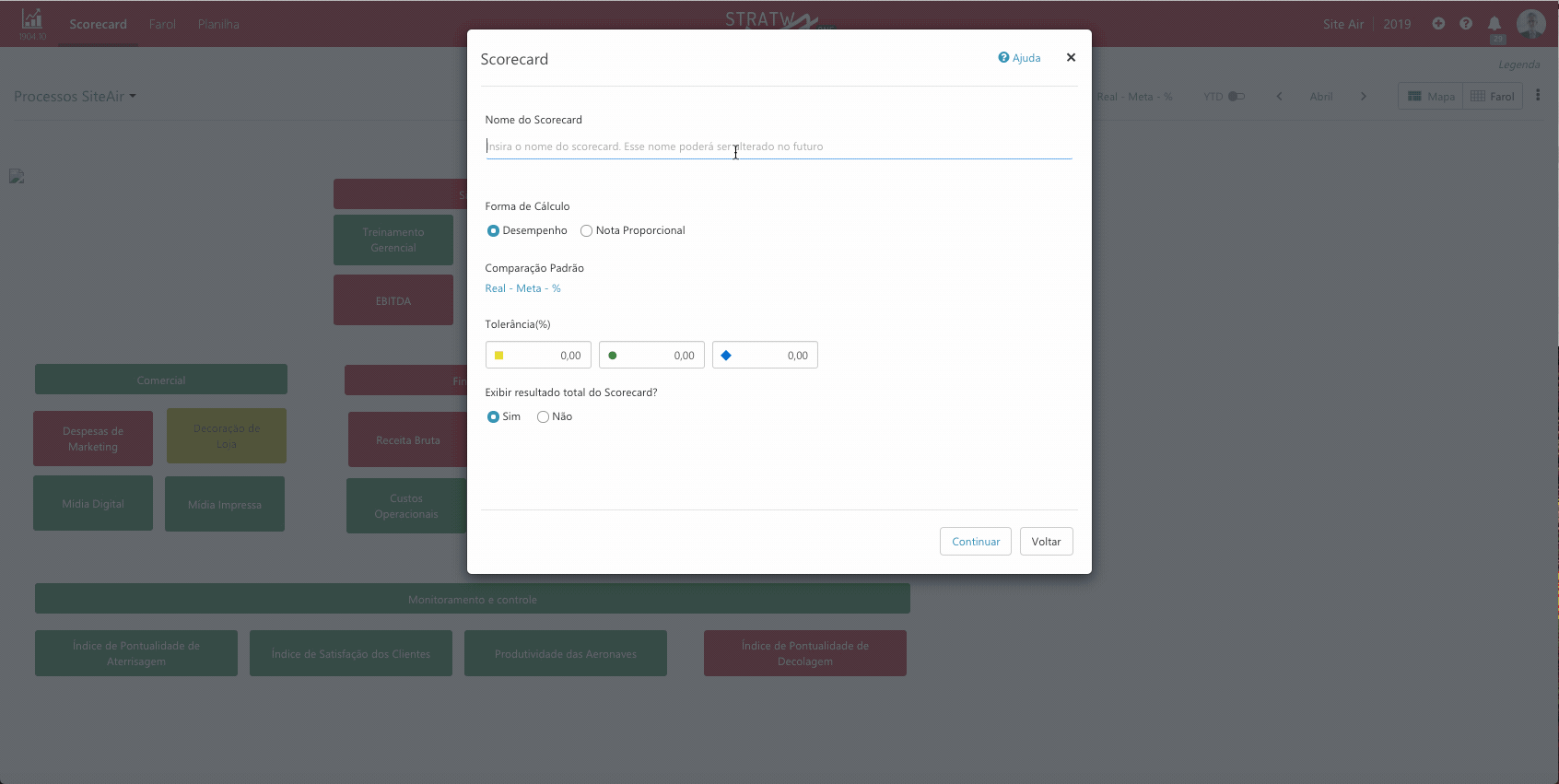Open the vertical three-dots options menu
This screenshot has width=1559, height=784.
(x=1538, y=95)
